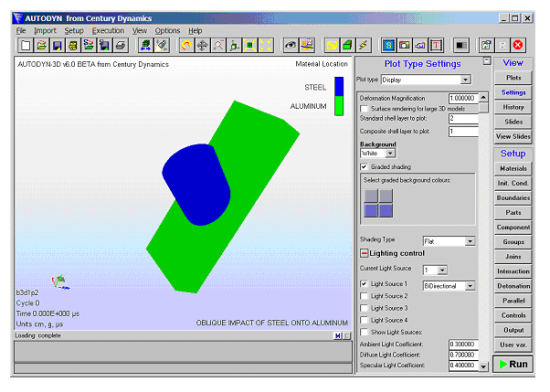This screenshot has height=392, width=550.
Task: Click the green Run button
Action: pos(513,364)
